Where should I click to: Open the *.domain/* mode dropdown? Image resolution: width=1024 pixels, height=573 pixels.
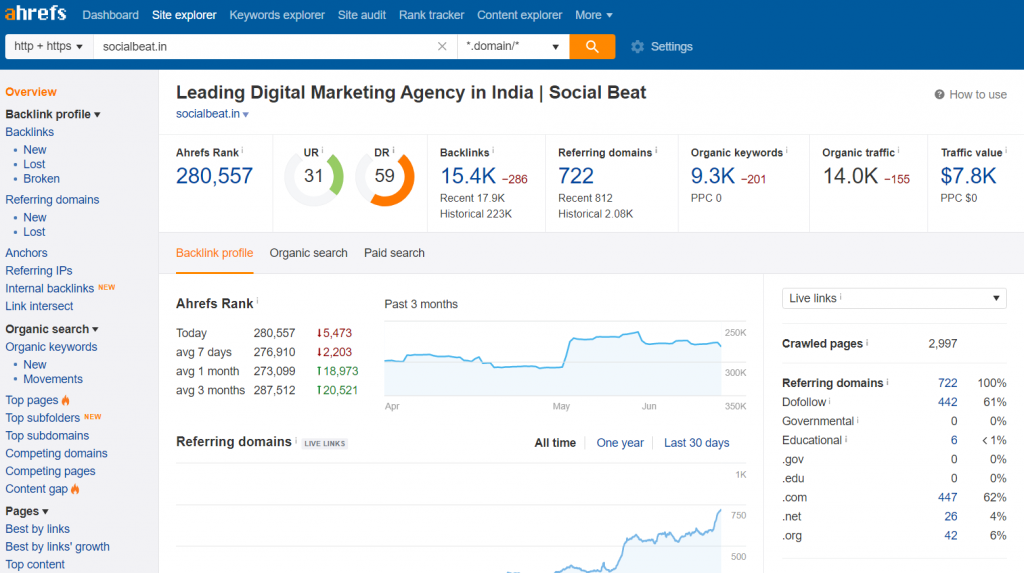(x=513, y=46)
